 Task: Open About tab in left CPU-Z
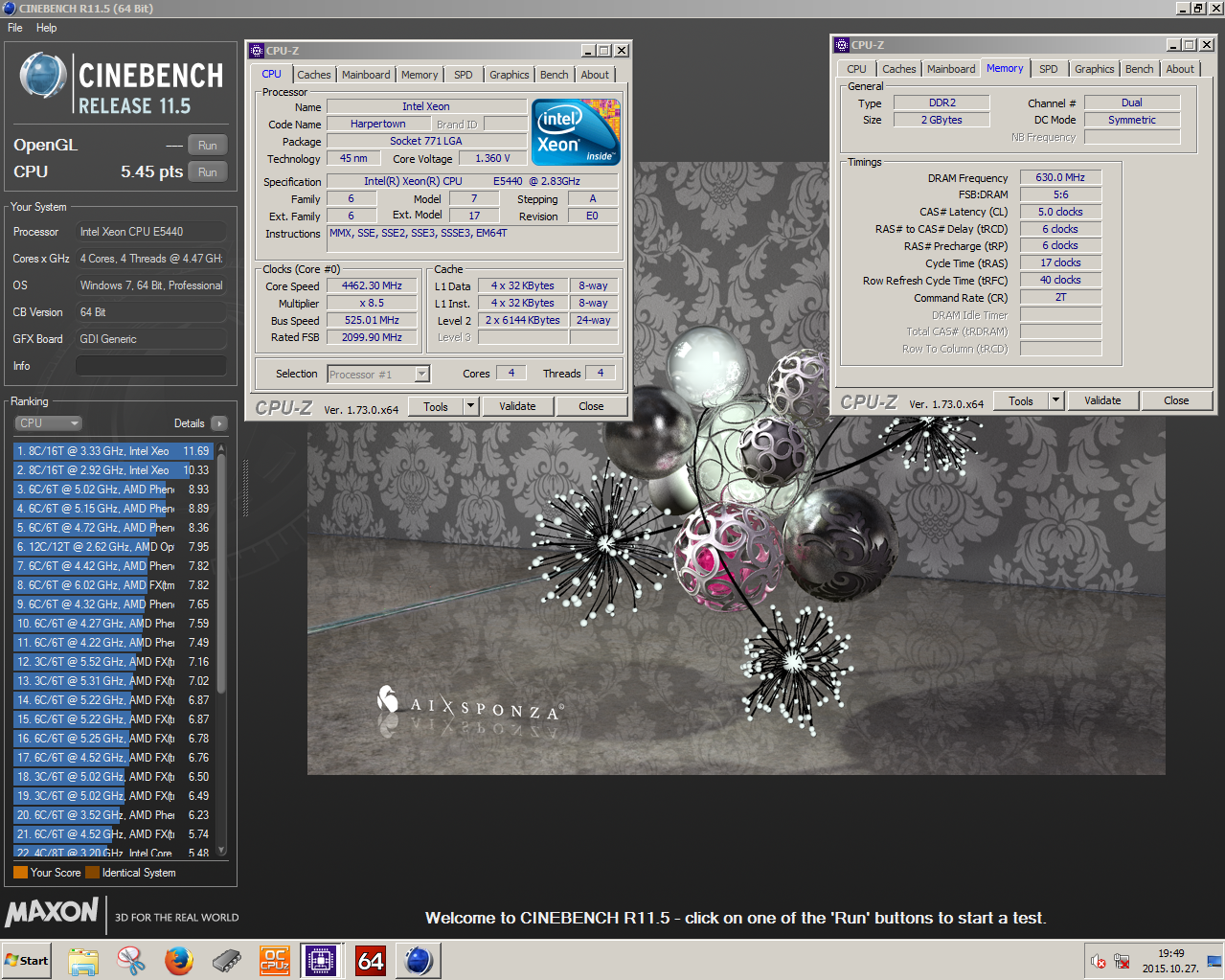point(595,75)
